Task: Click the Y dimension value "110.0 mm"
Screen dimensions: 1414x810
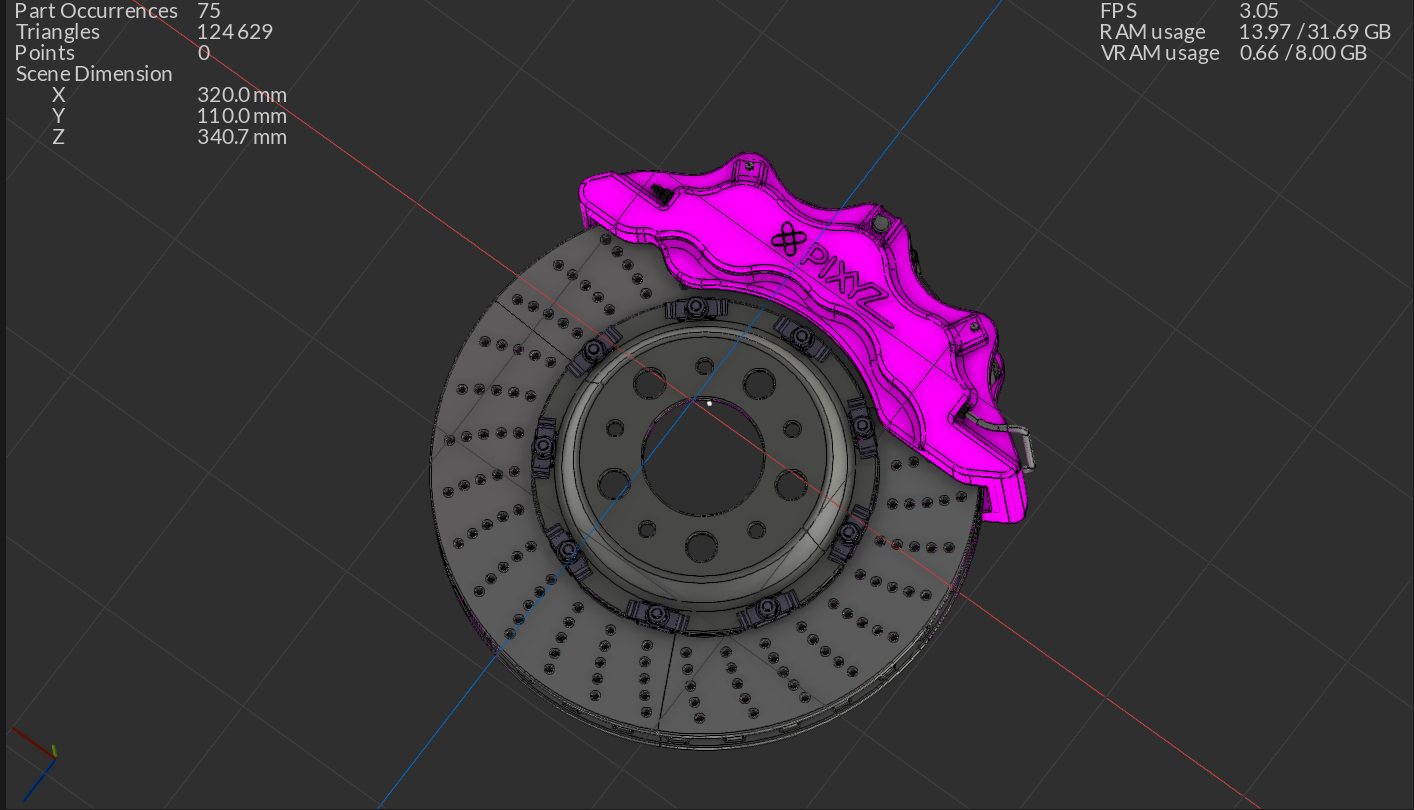Action: [x=242, y=116]
